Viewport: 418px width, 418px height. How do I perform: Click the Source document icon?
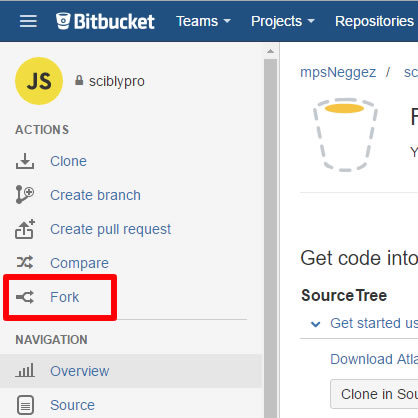click(x=25, y=405)
